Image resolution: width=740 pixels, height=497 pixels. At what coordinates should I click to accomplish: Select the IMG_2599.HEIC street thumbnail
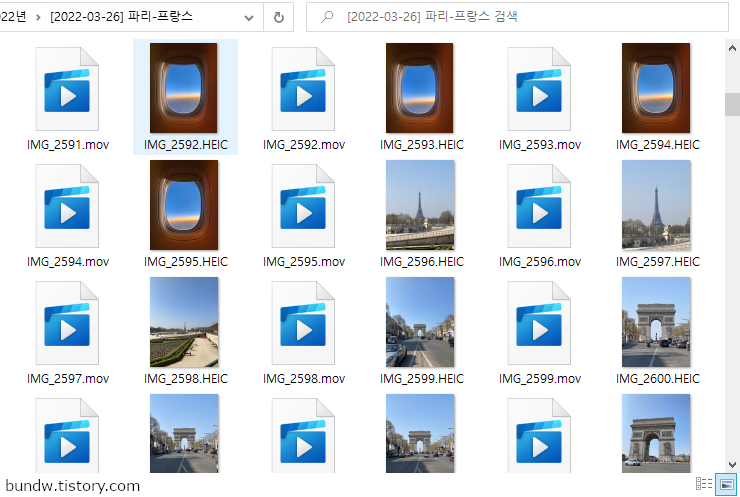click(x=420, y=322)
